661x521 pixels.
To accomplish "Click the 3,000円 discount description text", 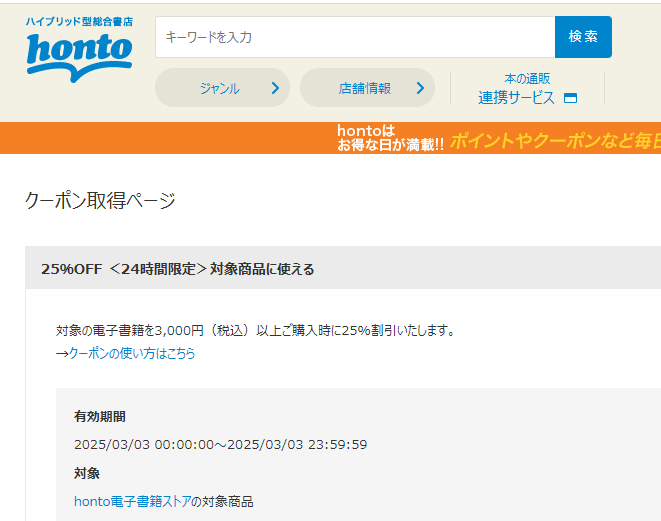I will [x=256, y=330].
